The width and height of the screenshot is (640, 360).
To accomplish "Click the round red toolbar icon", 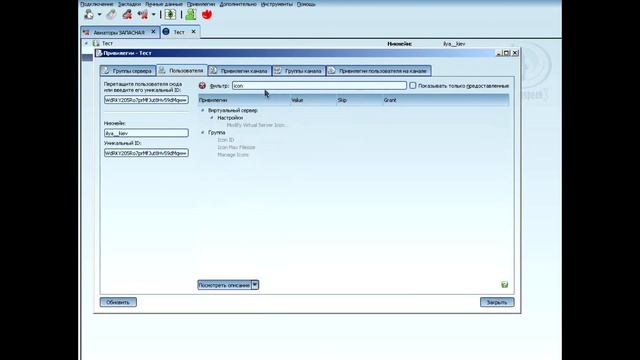I will [x=207, y=15].
